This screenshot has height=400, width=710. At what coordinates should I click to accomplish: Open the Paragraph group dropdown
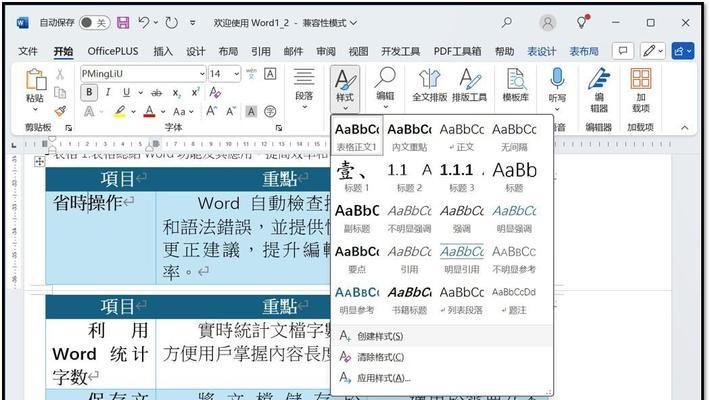click(x=304, y=89)
